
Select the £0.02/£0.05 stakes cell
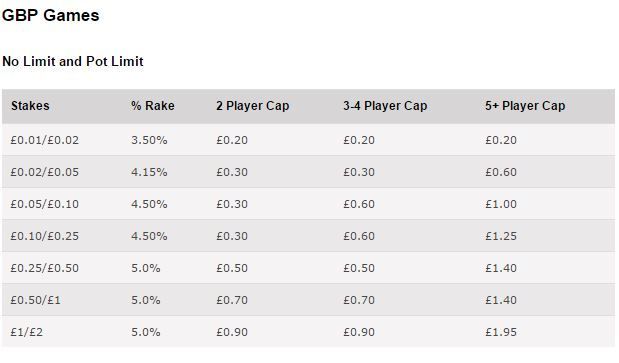[45, 172]
